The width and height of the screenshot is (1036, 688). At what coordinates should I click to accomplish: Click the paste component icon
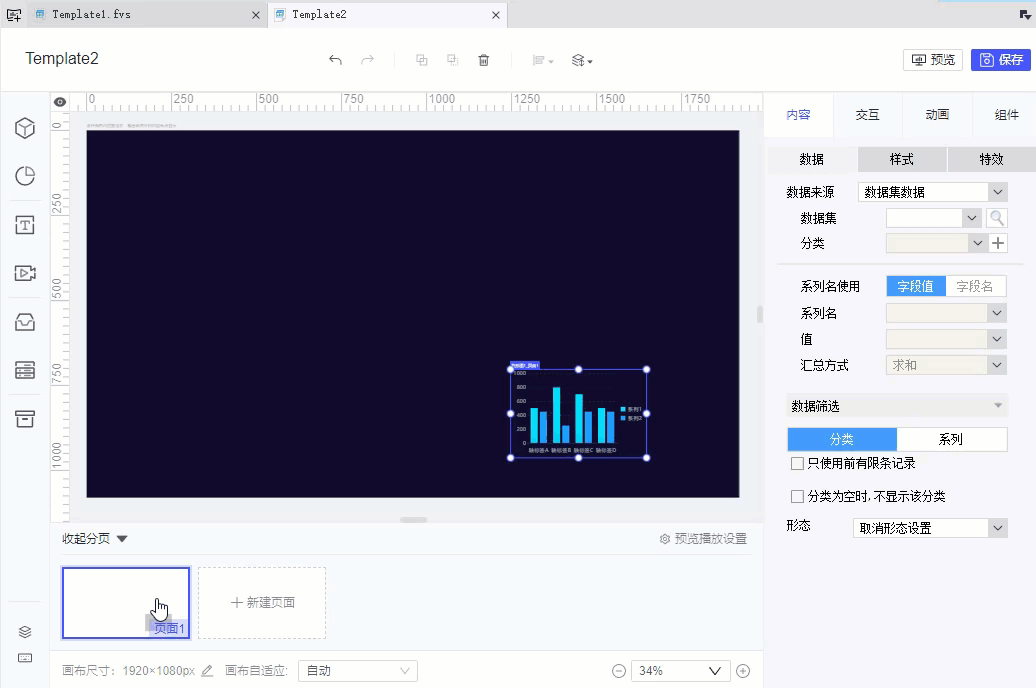(453, 60)
